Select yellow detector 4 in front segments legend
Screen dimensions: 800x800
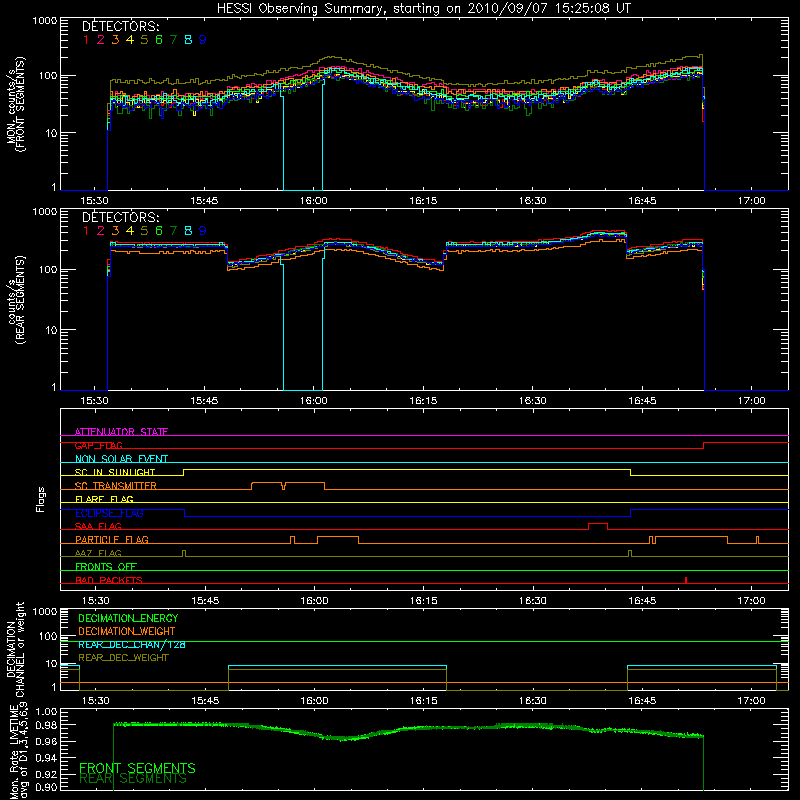click(x=130, y=40)
